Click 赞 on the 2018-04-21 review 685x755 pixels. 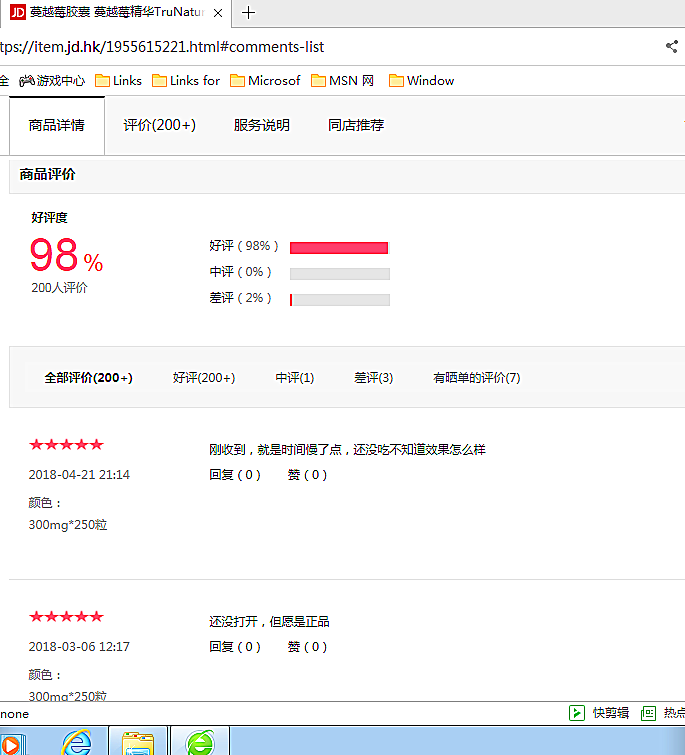[307, 475]
